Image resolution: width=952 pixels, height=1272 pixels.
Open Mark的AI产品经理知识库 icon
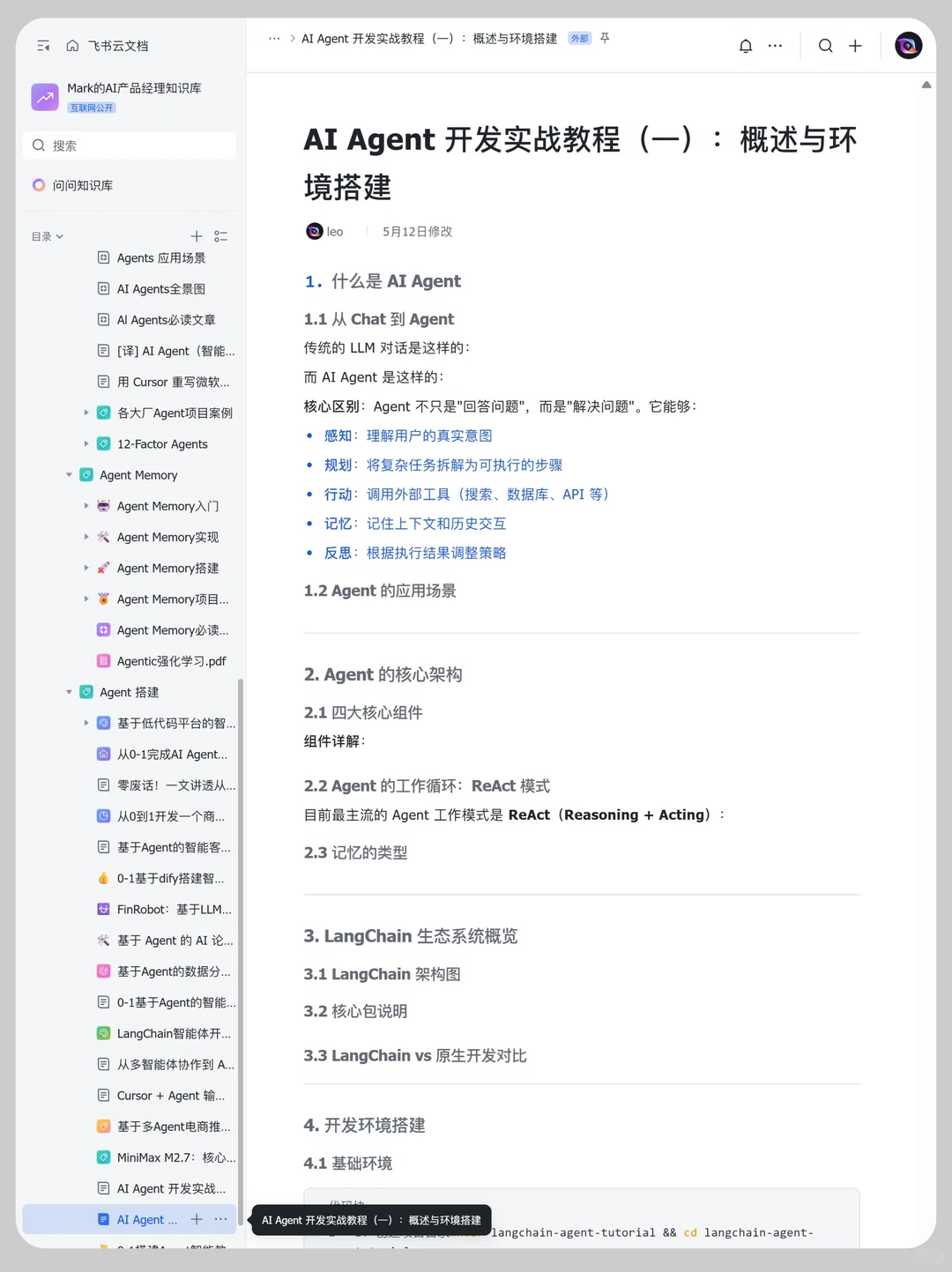click(45, 97)
